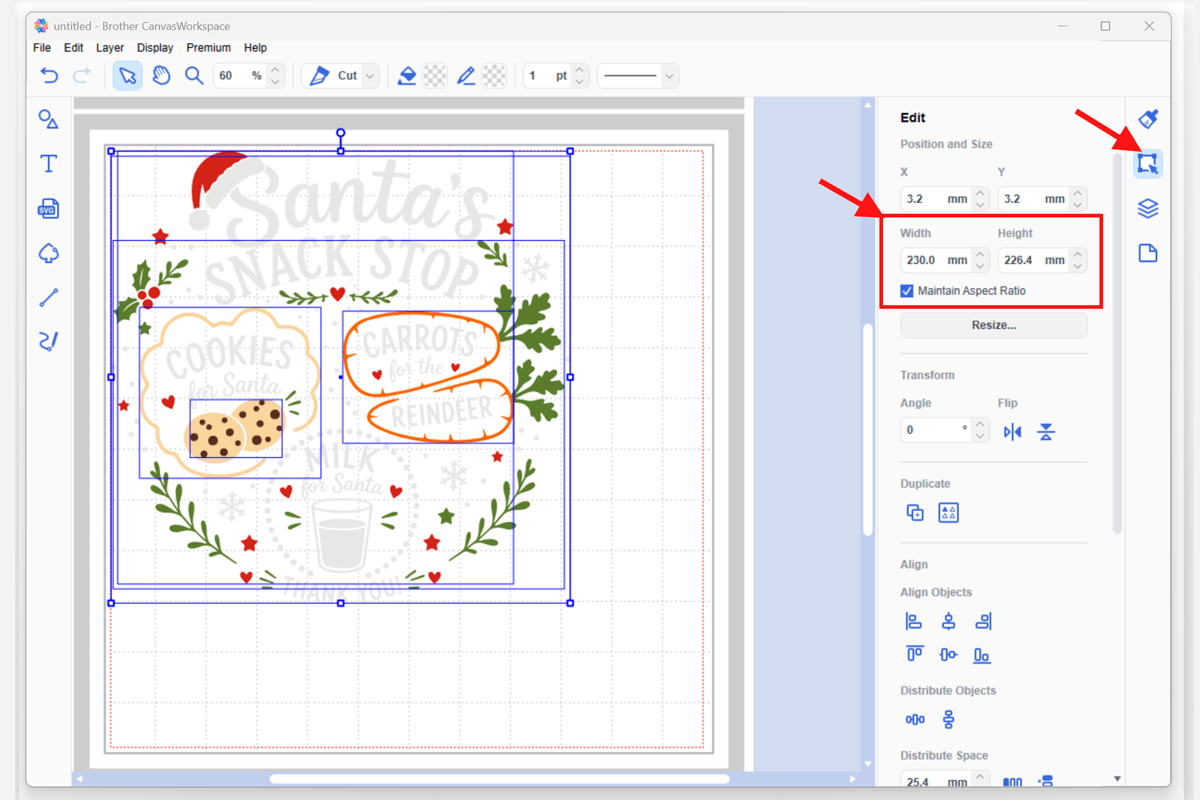Click the Resize... button
The width and height of the screenshot is (1200, 800).
[994, 326]
